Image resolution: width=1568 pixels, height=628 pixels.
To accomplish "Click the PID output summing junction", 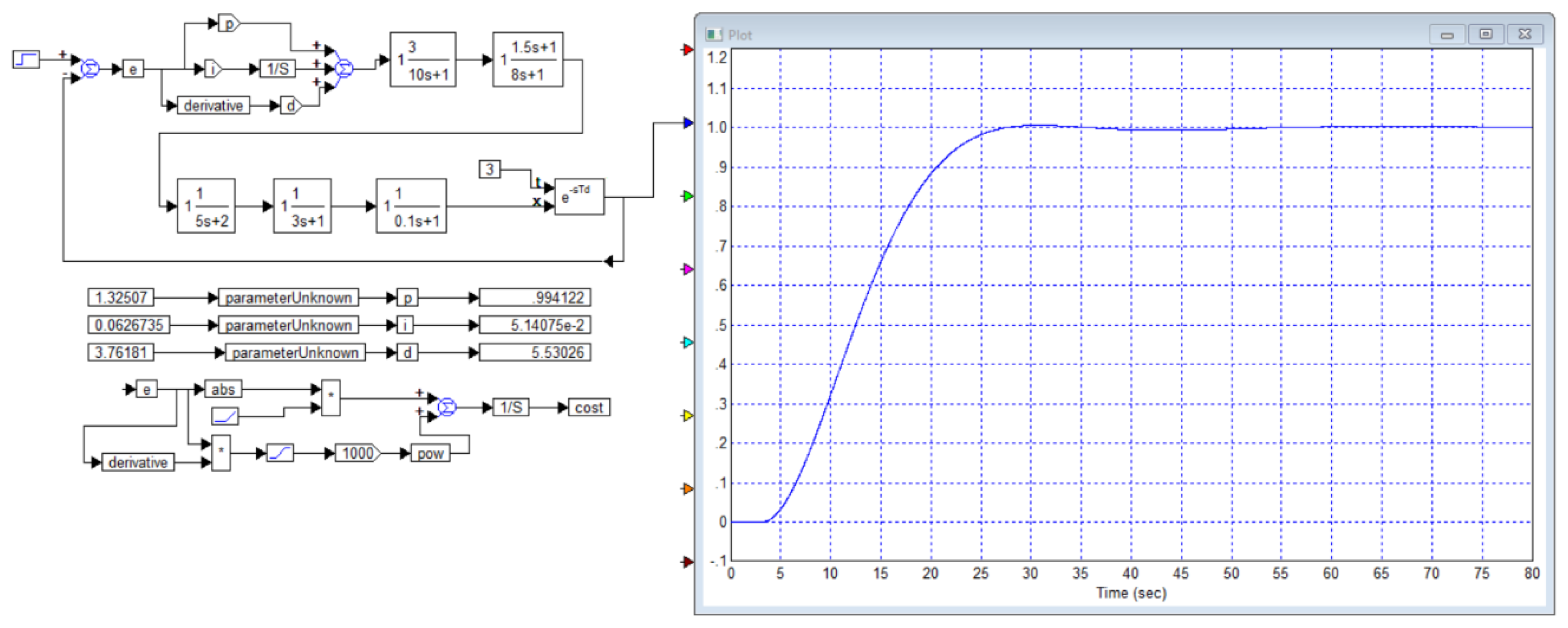I will point(344,69).
